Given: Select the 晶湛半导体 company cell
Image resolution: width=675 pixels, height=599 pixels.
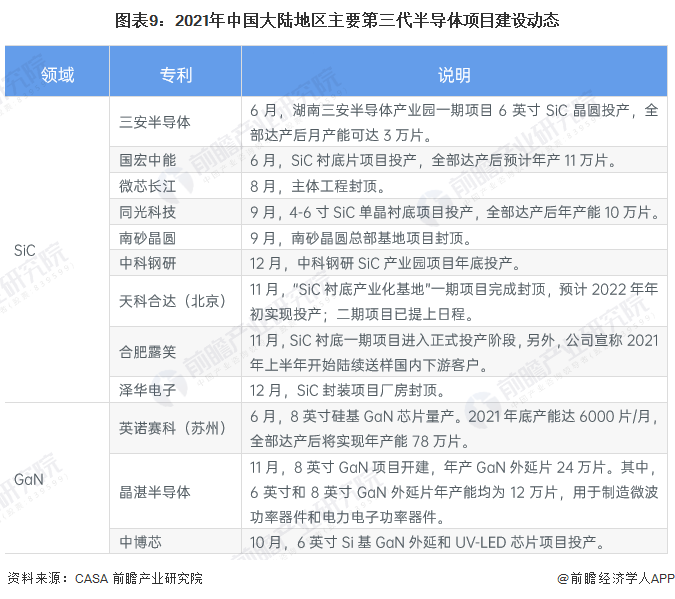Looking at the screenshot, I should pyautogui.click(x=155, y=491).
